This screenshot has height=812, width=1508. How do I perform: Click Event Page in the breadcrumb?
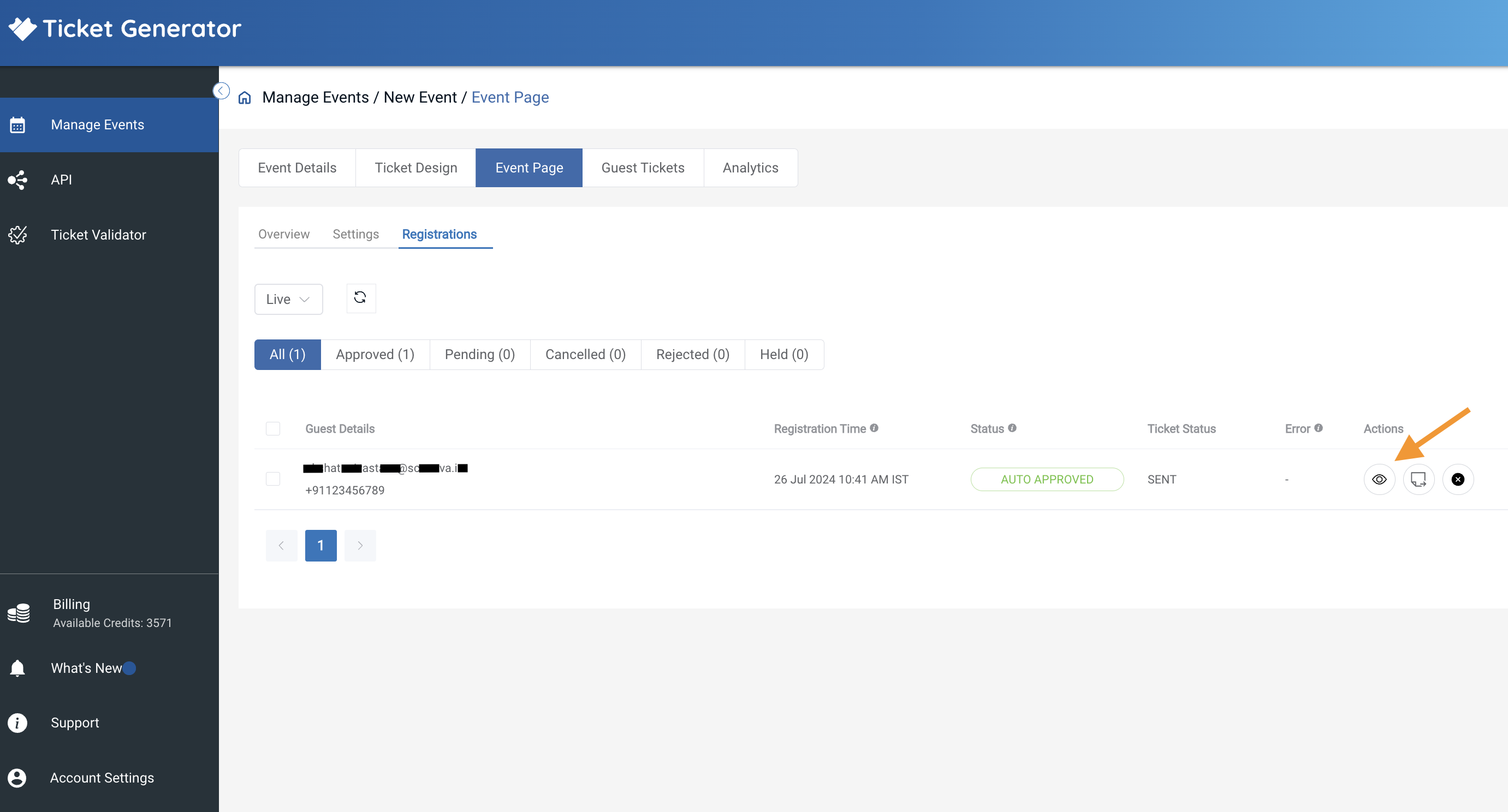point(510,97)
